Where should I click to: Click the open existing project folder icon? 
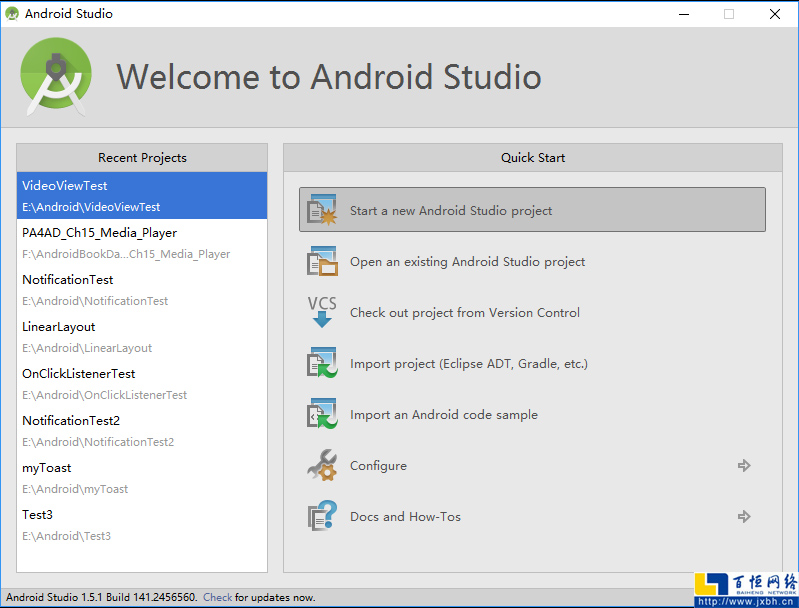click(322, 261)
